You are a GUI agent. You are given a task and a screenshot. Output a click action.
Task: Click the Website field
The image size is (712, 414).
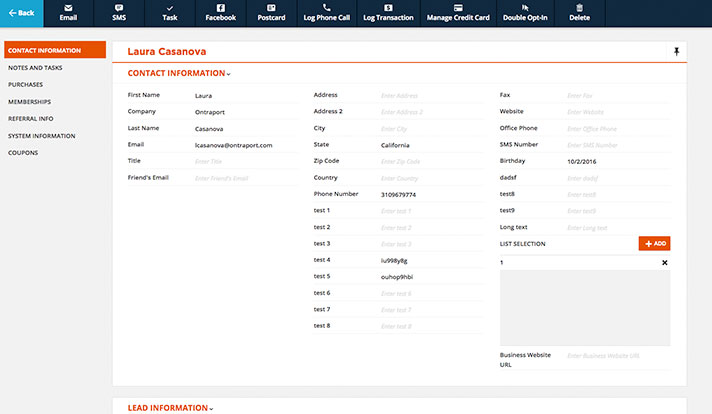click(x=618, y=112)
